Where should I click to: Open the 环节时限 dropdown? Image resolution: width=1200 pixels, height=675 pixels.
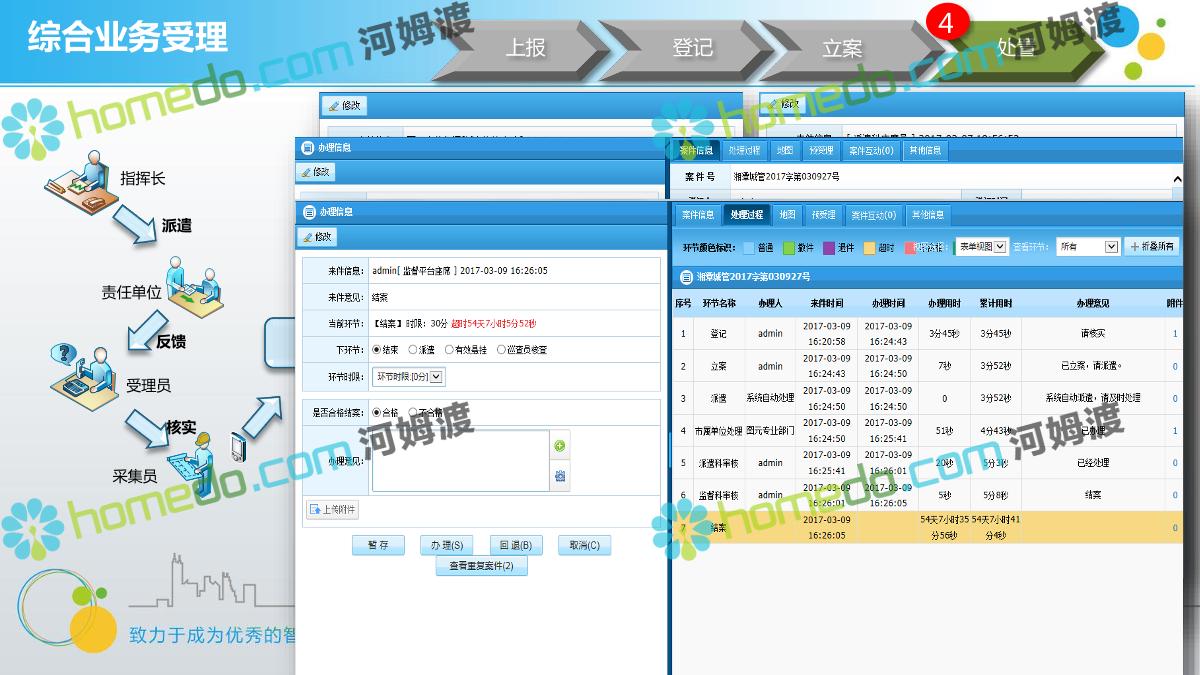click(x=436, y=377)
